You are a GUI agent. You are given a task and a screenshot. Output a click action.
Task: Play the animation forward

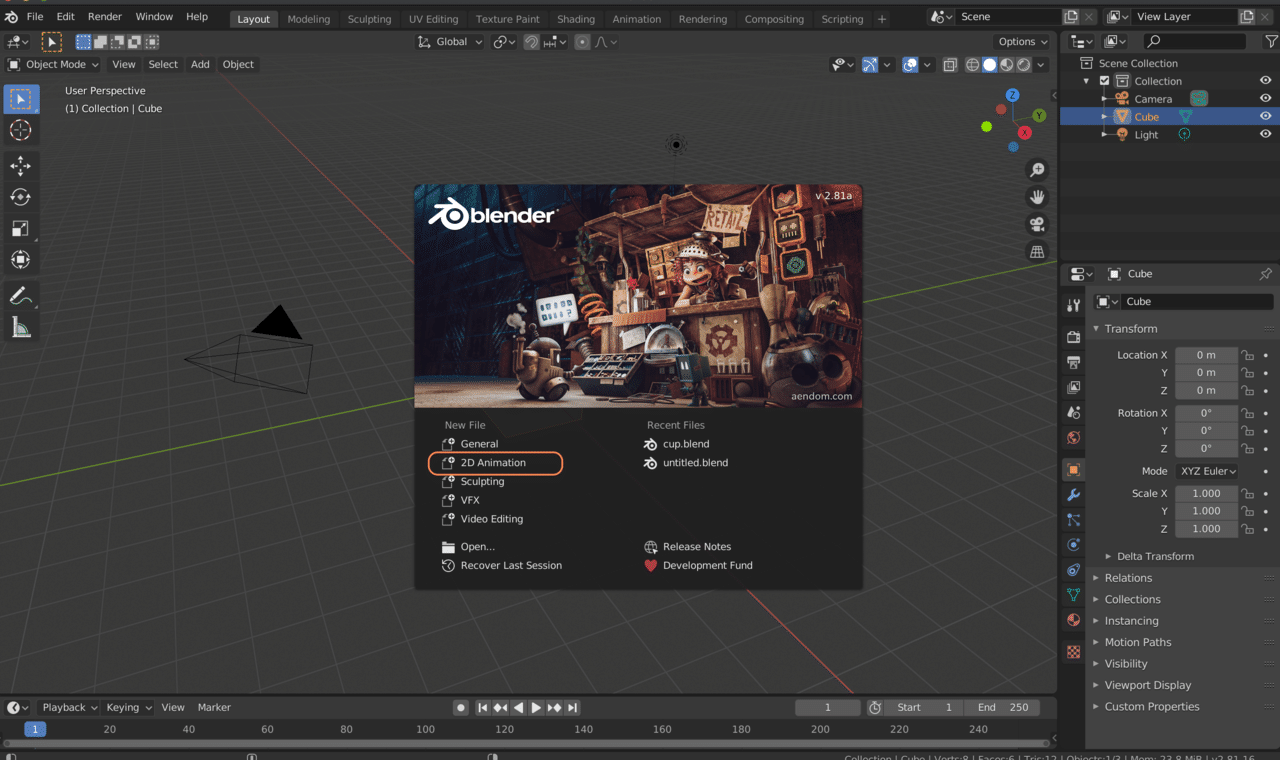[536, 708]
